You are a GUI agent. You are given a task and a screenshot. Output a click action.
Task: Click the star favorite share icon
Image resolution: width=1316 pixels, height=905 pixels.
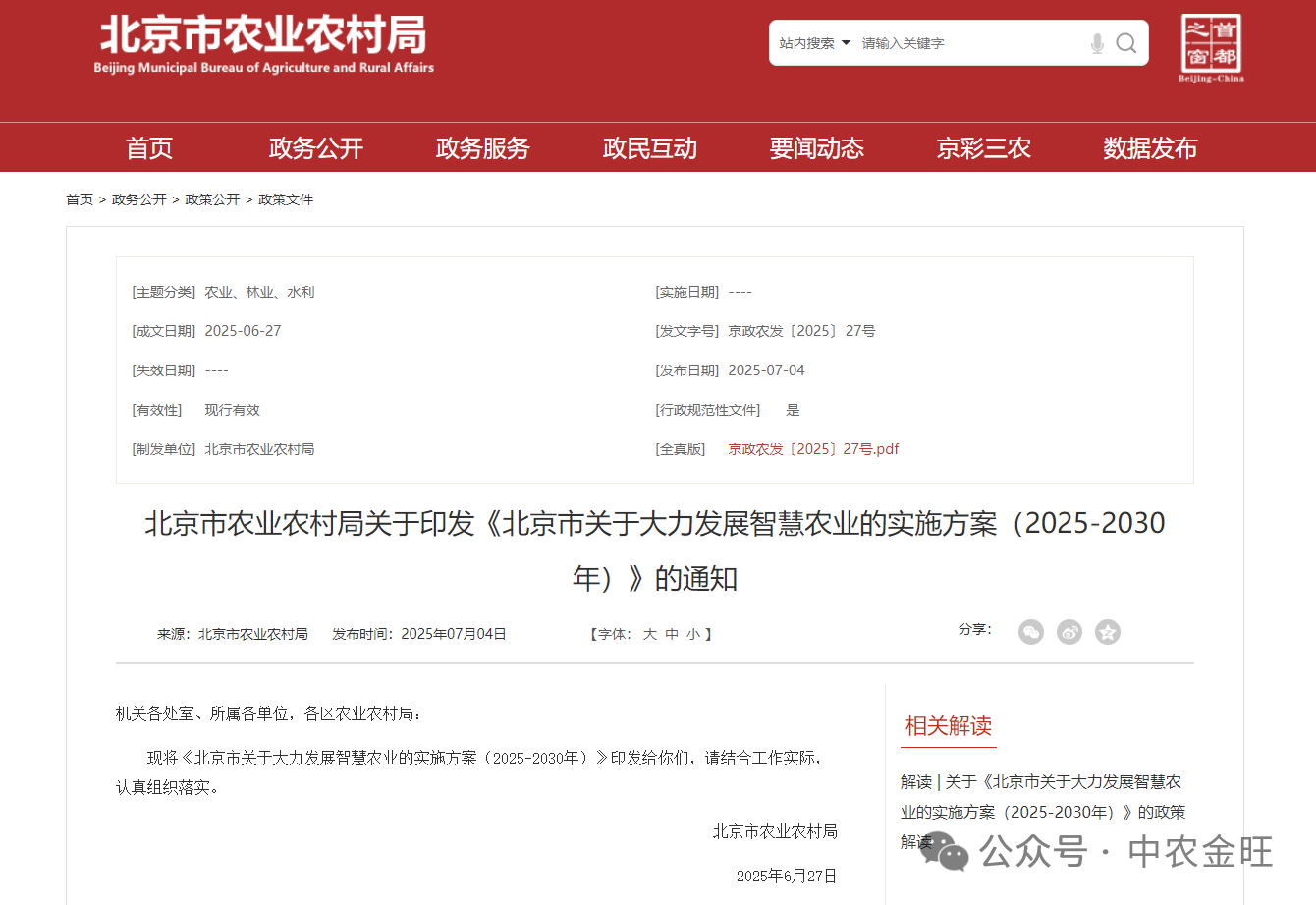coord(1107,632)
